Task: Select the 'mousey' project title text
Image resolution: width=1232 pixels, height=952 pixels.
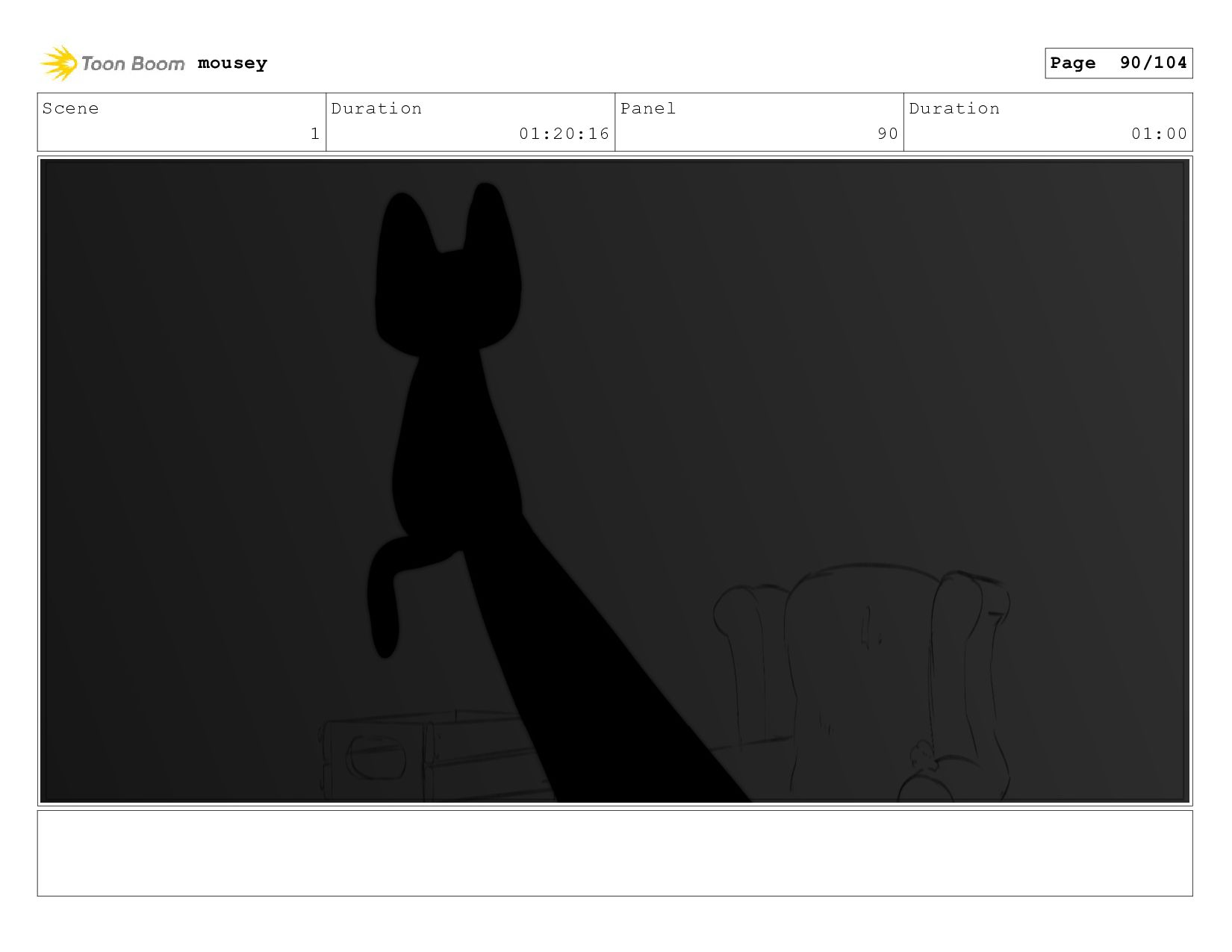Action: 232,63
